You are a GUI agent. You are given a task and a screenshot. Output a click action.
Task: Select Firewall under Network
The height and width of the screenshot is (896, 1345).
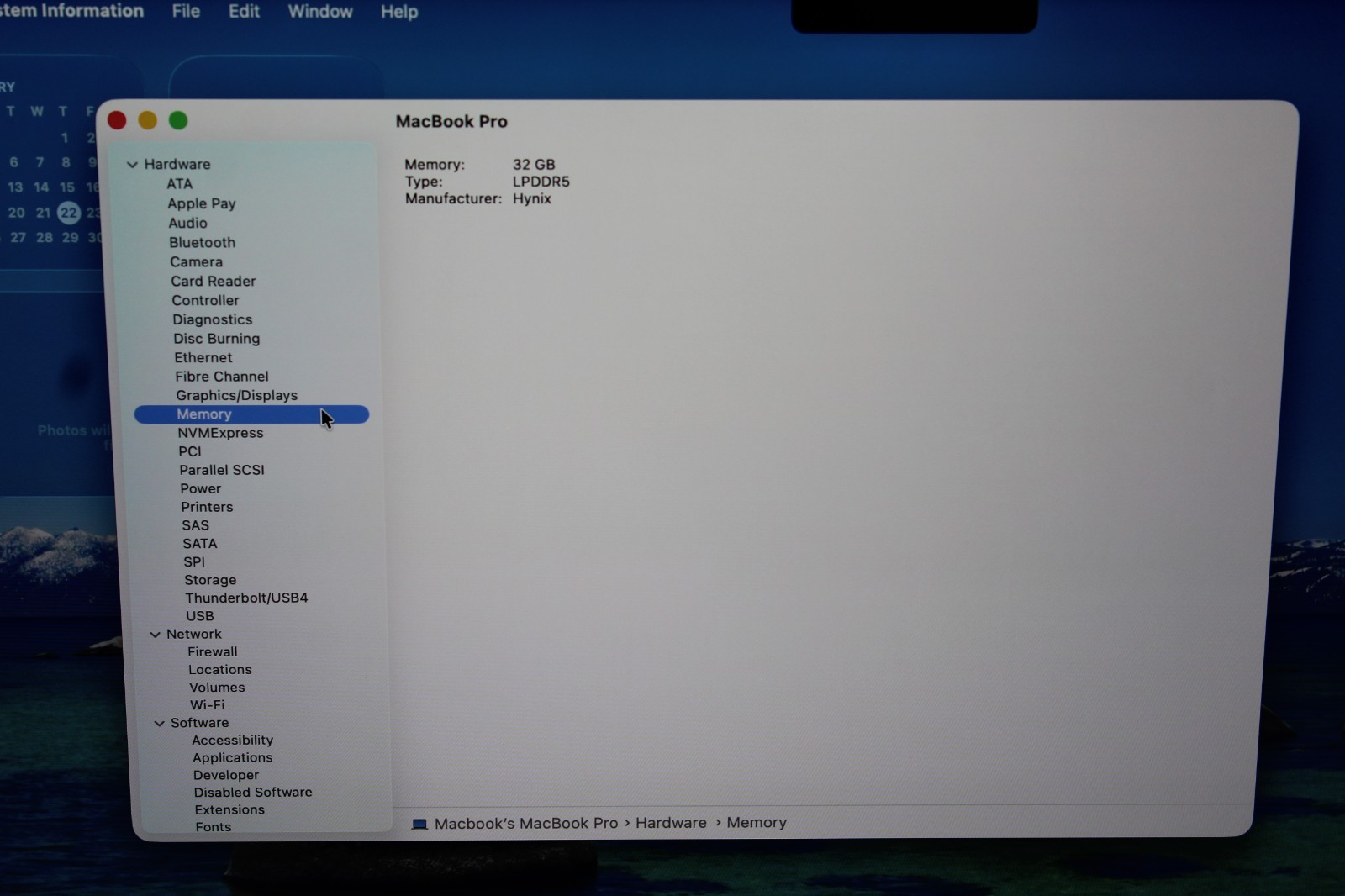pos(212,651)
